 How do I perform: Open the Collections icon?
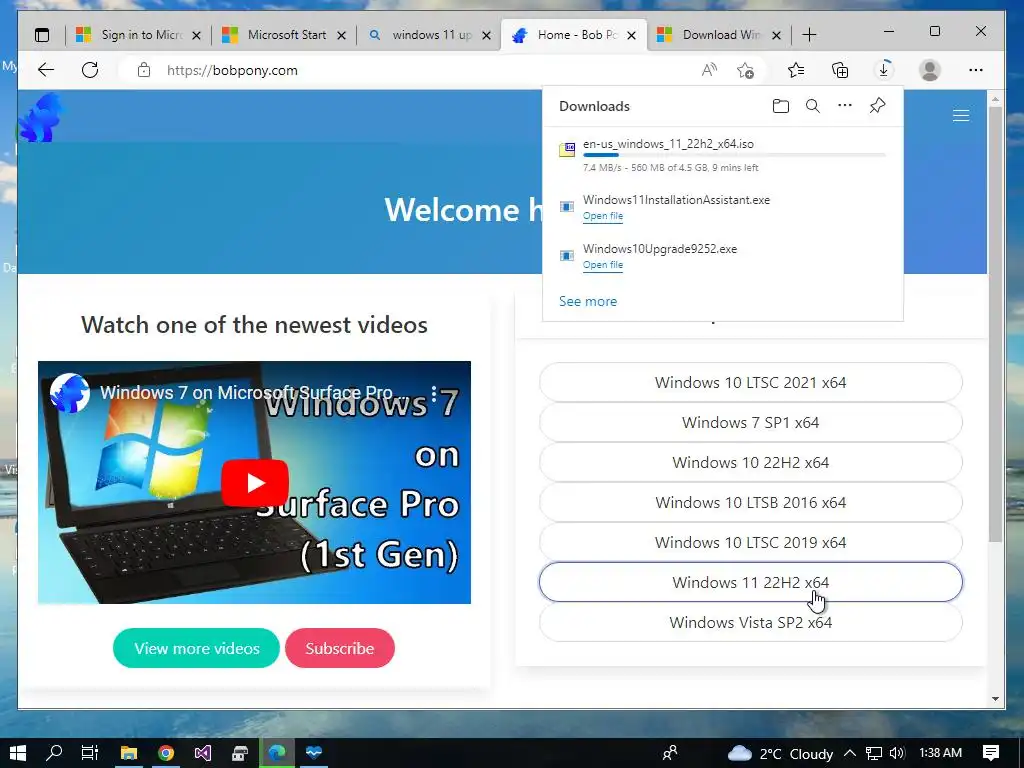click(840, 70)
